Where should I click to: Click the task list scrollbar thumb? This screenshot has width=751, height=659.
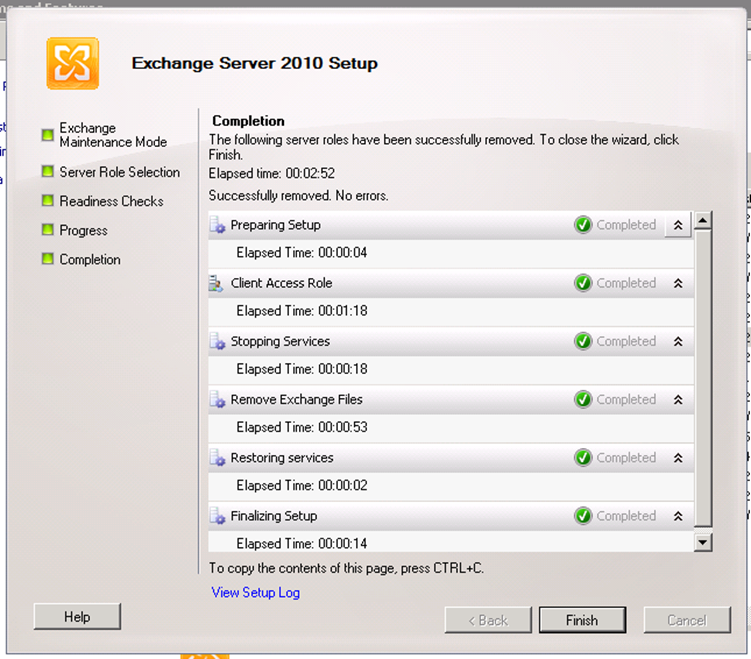click(x=703, y=378)
